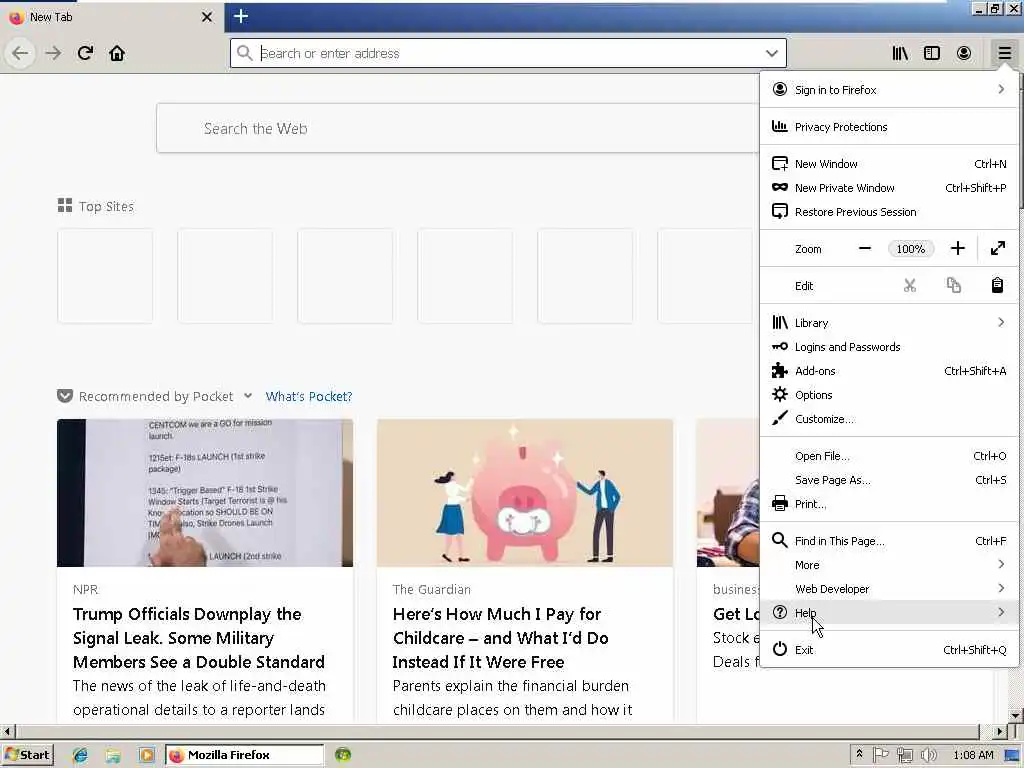1024x768 pixels.
Task: Open the media player taskbar icon
Action: pyautogui.click(x=146, y=755)
